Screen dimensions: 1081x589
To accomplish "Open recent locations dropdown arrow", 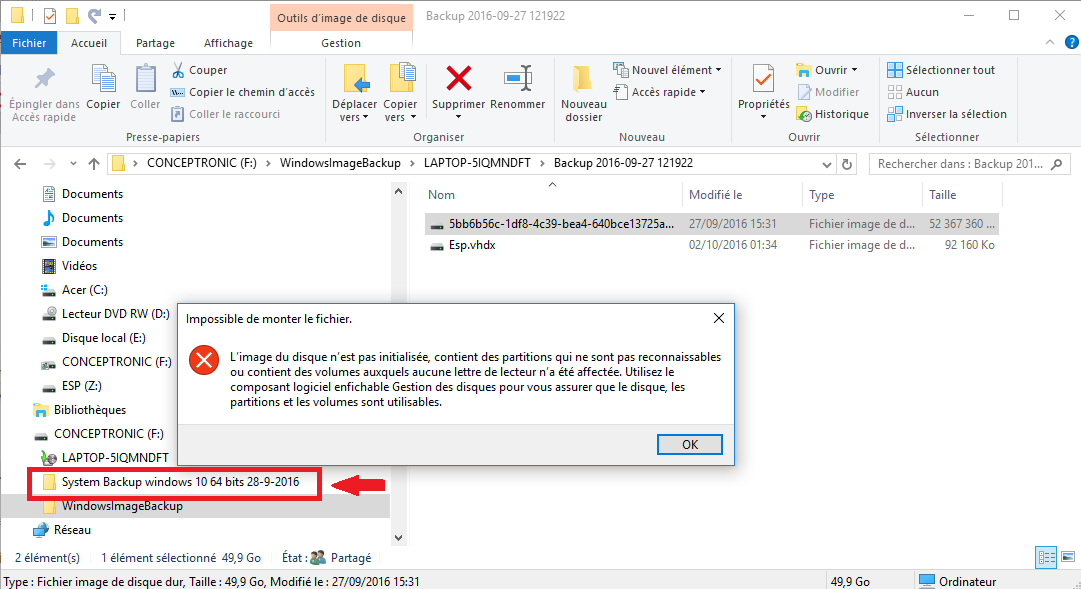I will (x=73, y=164).
